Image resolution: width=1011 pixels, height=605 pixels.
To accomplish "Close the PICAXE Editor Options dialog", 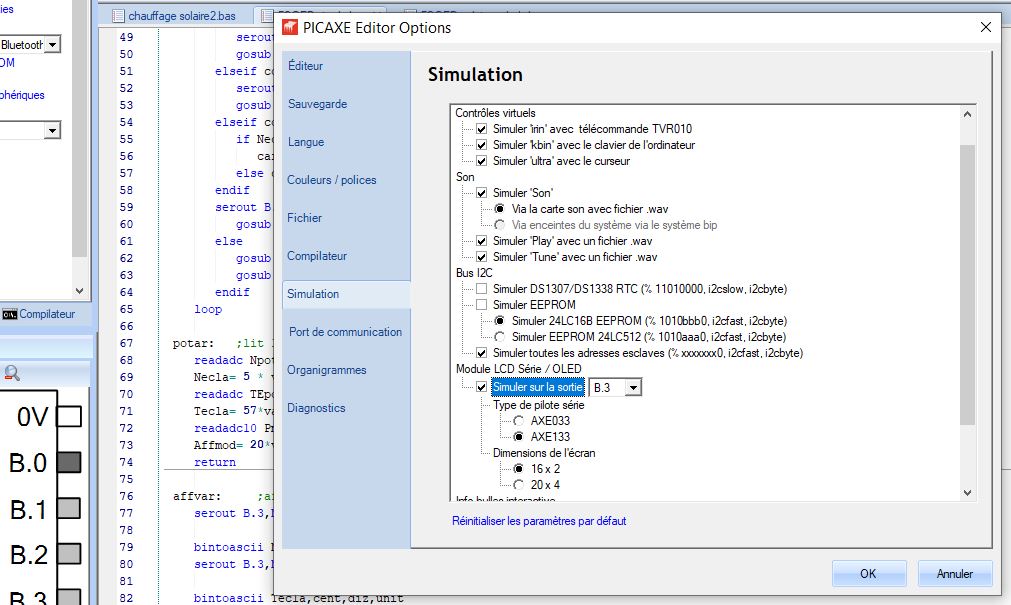I will pos(986,27).
